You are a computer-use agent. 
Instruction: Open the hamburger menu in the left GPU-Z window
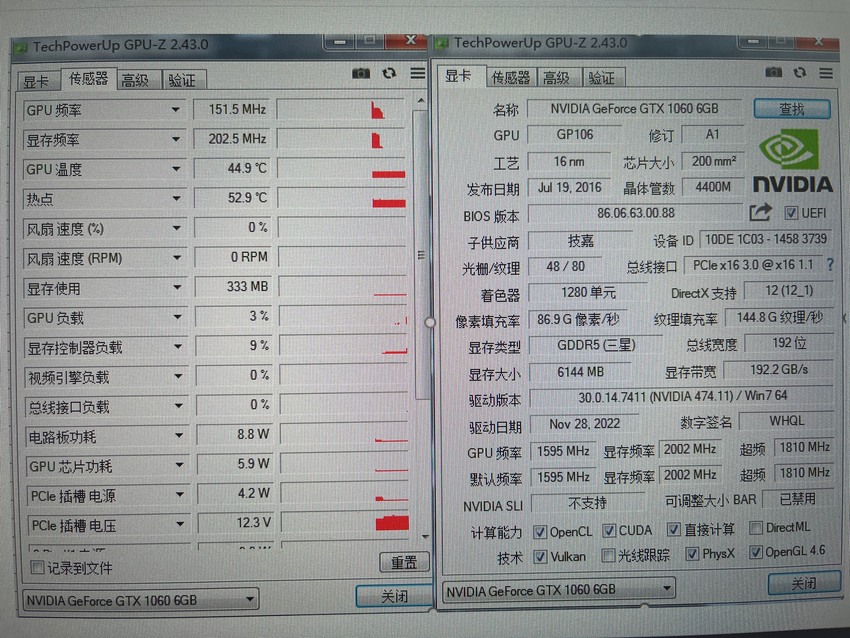(417, 73)
